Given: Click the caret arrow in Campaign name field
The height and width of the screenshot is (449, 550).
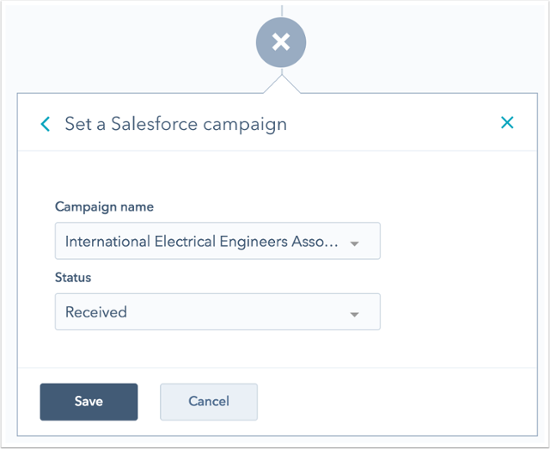Looking at the screenshot, I should [x=355, y=243].
